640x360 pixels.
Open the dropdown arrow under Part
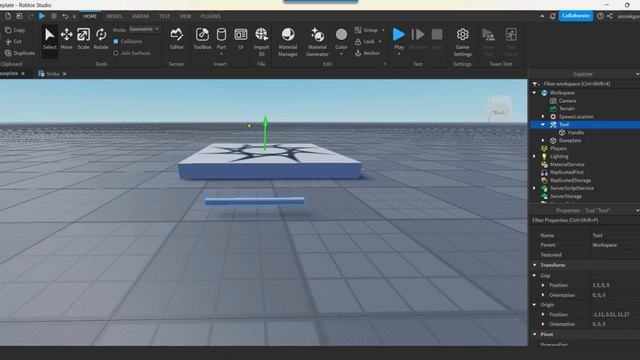(221, 54)
